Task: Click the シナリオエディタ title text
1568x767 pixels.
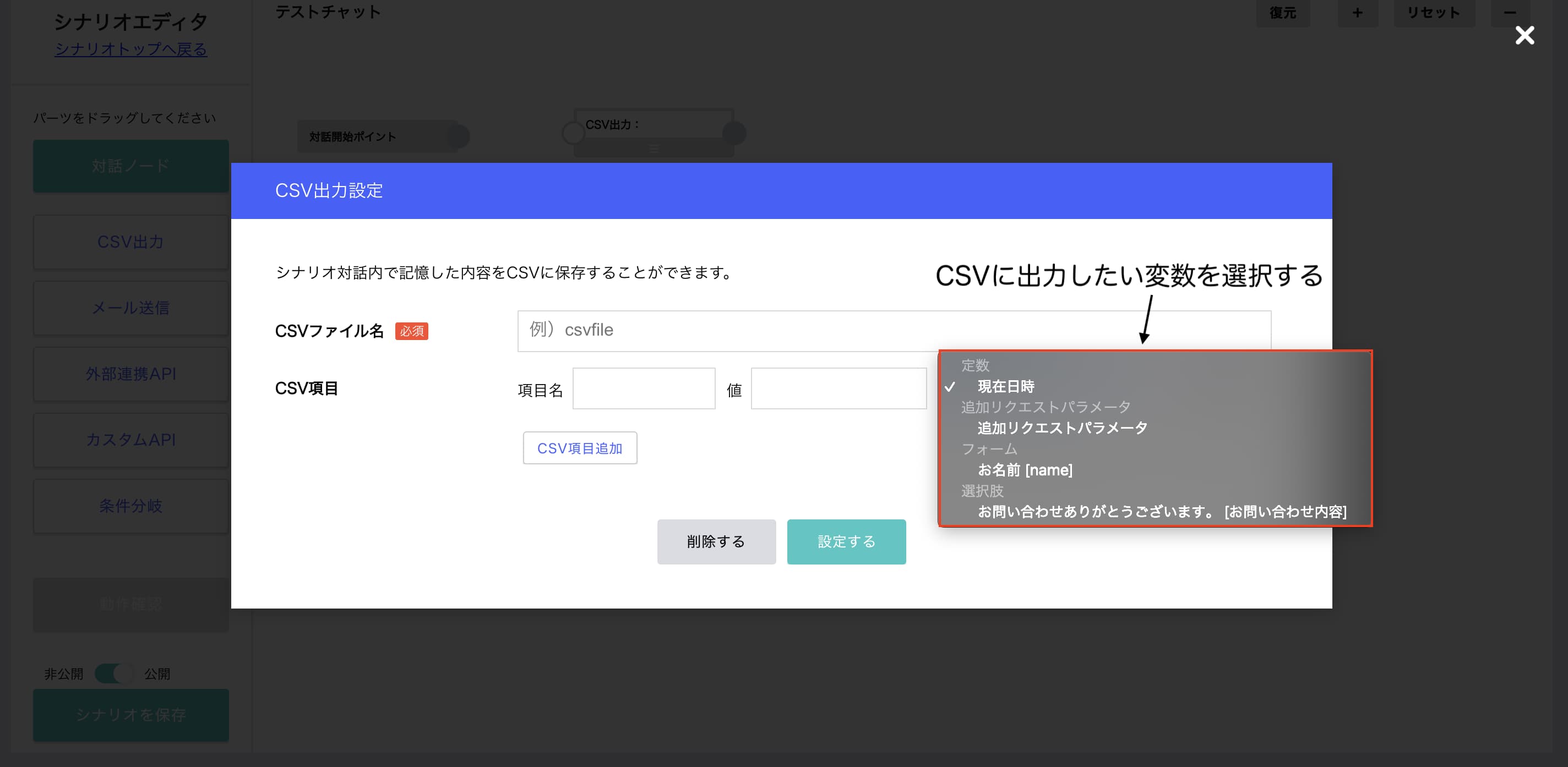Action: tap(131, 21)
